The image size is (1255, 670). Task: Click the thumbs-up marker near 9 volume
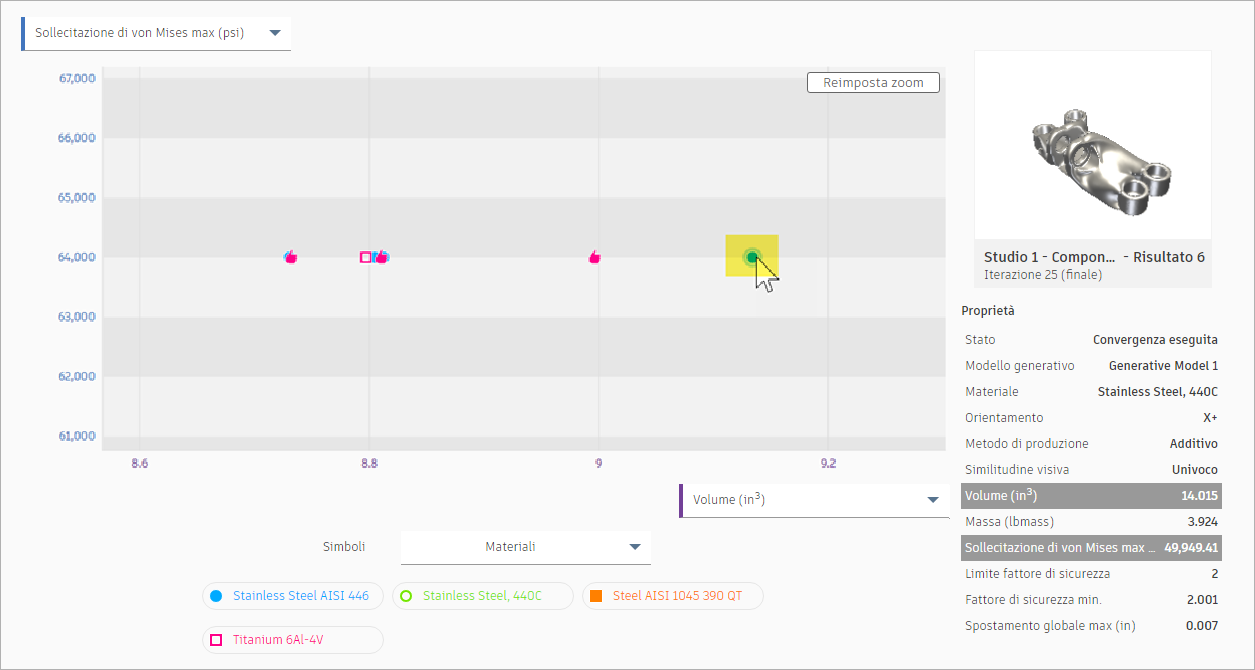click(595, 257)
